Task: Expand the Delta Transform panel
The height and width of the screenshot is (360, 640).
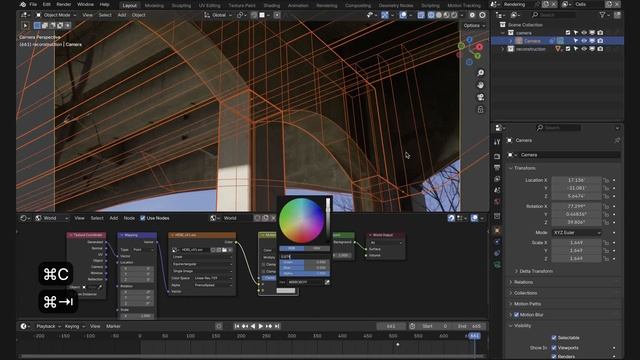Action: (534, 271)
